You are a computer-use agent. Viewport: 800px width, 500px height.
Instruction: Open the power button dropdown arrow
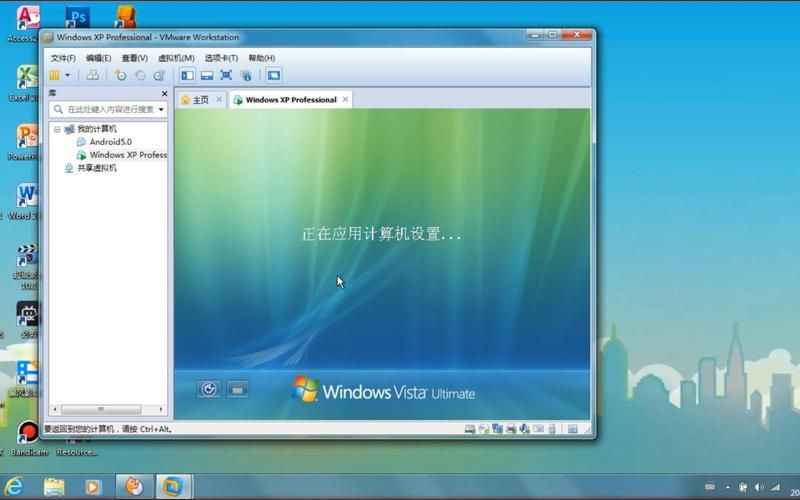click(68, 75)
